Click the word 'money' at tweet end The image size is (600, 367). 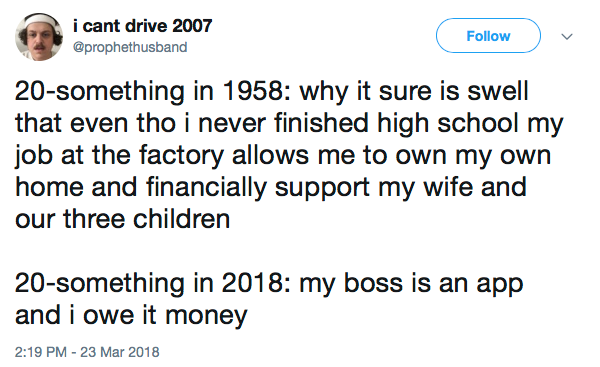click(x=206, y=316)
